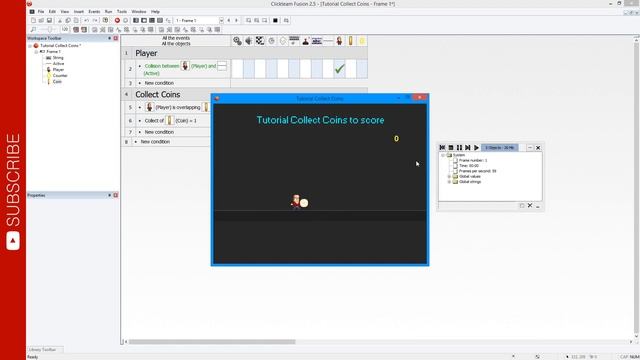Viewport: 640px width, 360px height.
Task: Open the Run menu
Action: (108, 11)
